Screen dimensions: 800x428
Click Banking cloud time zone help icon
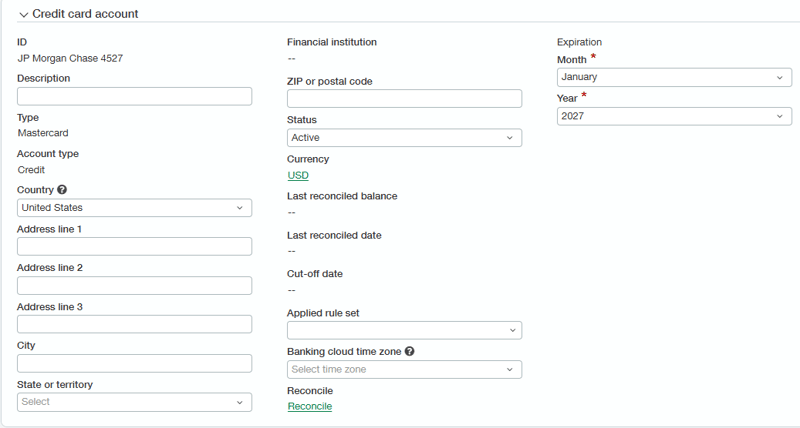[410, 351]
